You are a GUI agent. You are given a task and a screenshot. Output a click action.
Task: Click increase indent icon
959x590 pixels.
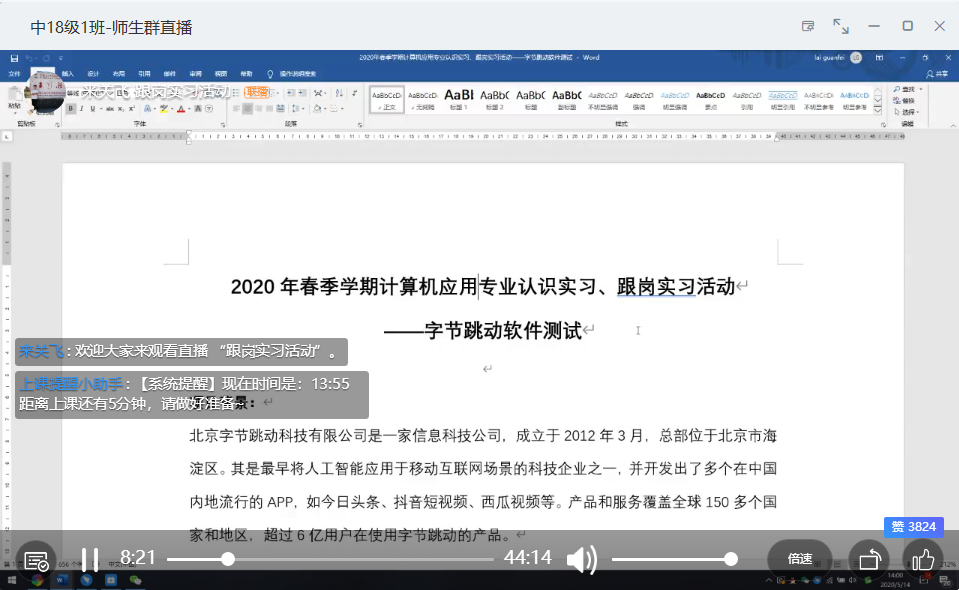tap(302, 93)
